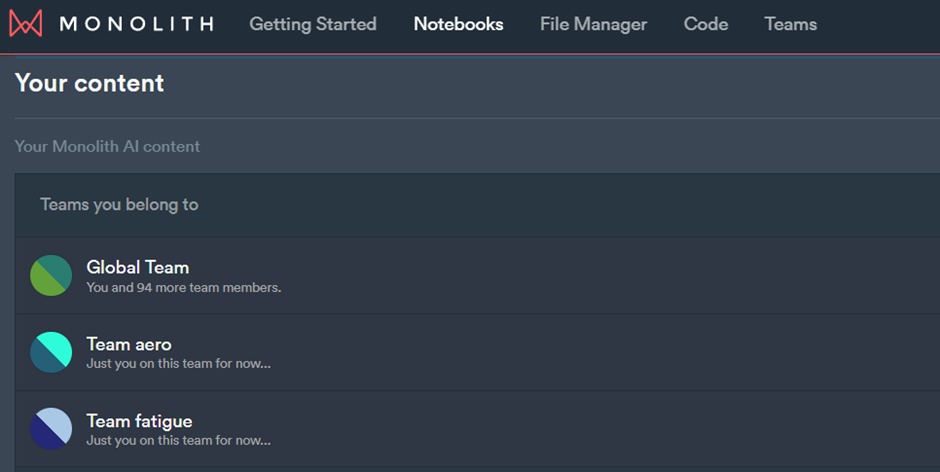Image resolution: width=940 pixels, height=472 pixels.
Task: Select the Teams navigation tab
Action: click(x=791, y=24)
